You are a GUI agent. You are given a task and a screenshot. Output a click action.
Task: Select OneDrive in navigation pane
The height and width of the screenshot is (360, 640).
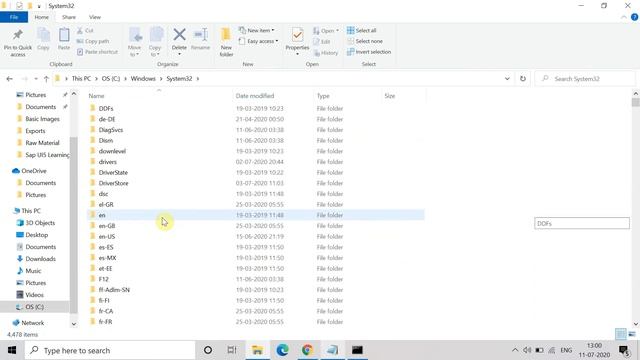point(33,171)
